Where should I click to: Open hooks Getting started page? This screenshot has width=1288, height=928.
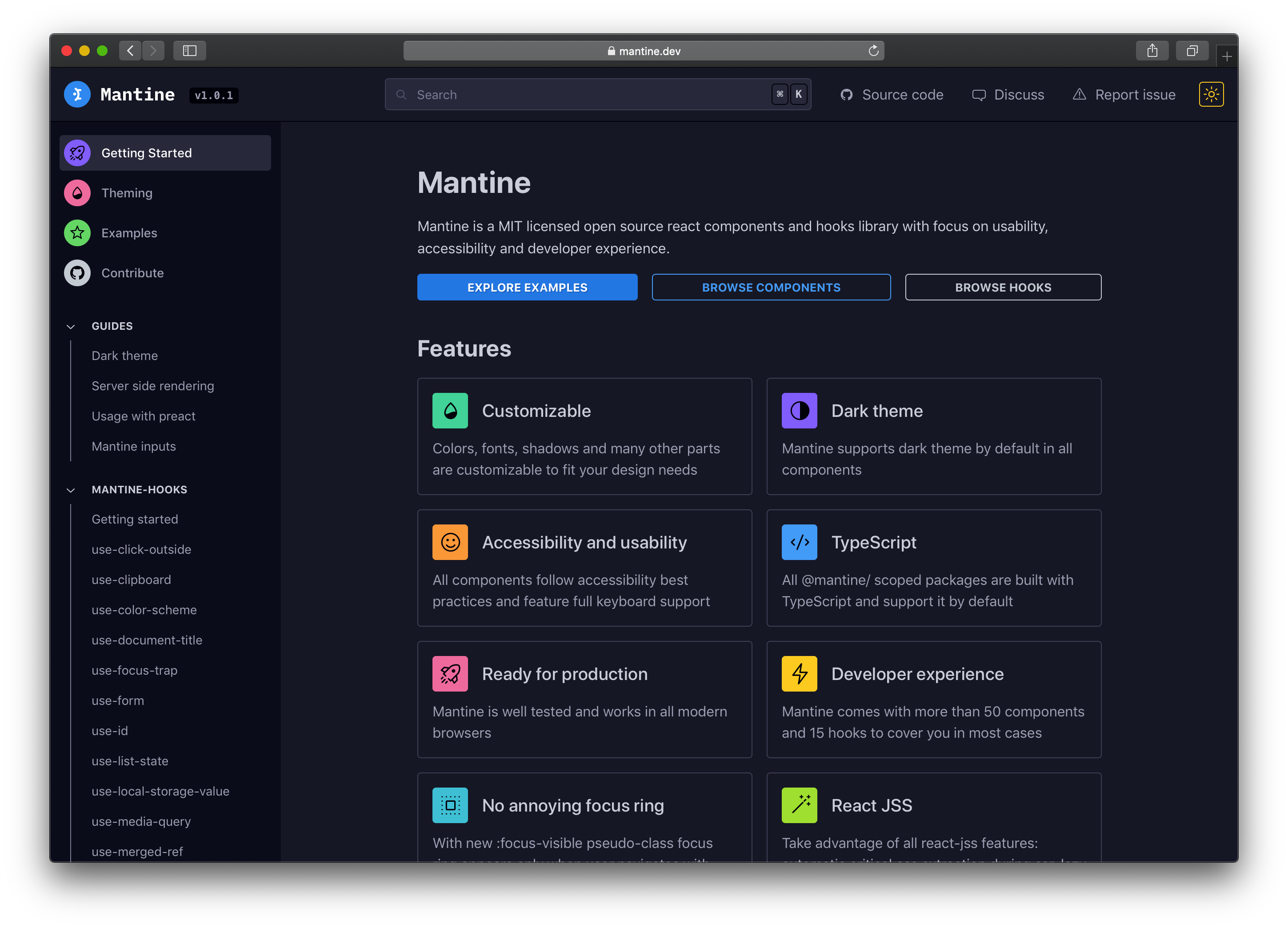[x=135, y=519]
